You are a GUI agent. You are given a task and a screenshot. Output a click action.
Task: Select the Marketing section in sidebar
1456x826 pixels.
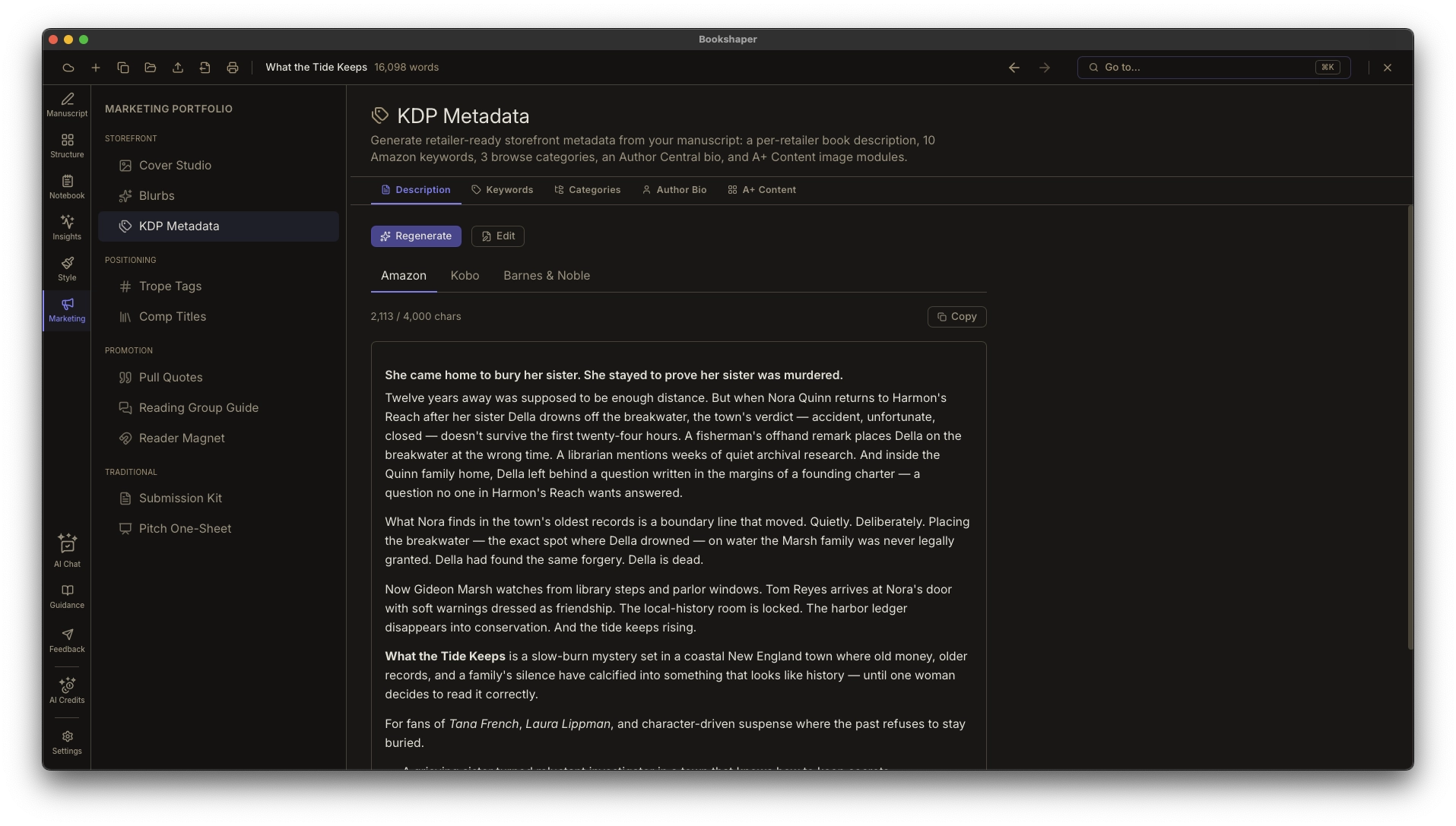[67, 310]
